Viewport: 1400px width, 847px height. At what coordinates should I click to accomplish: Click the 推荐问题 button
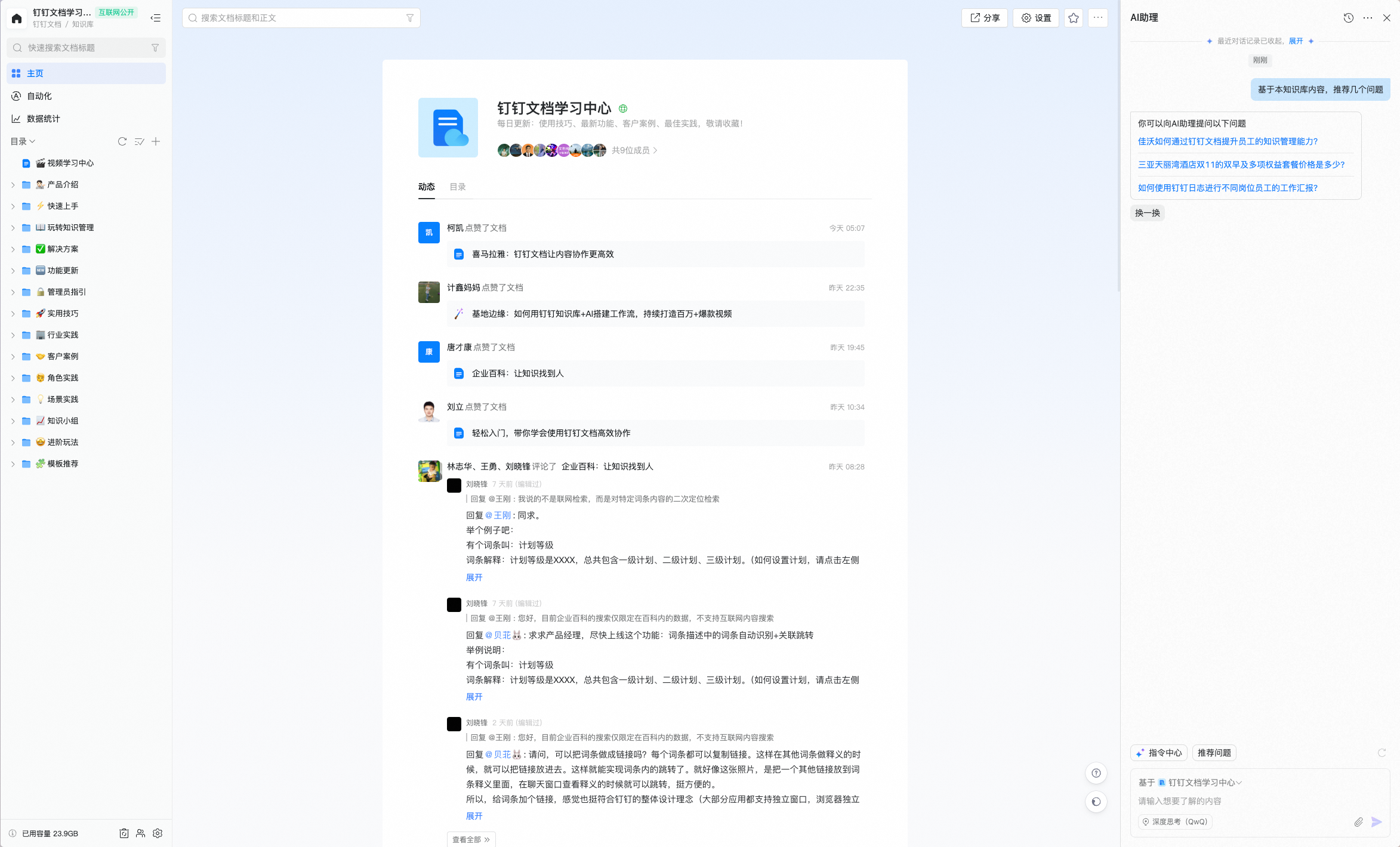pos(1214,753)
